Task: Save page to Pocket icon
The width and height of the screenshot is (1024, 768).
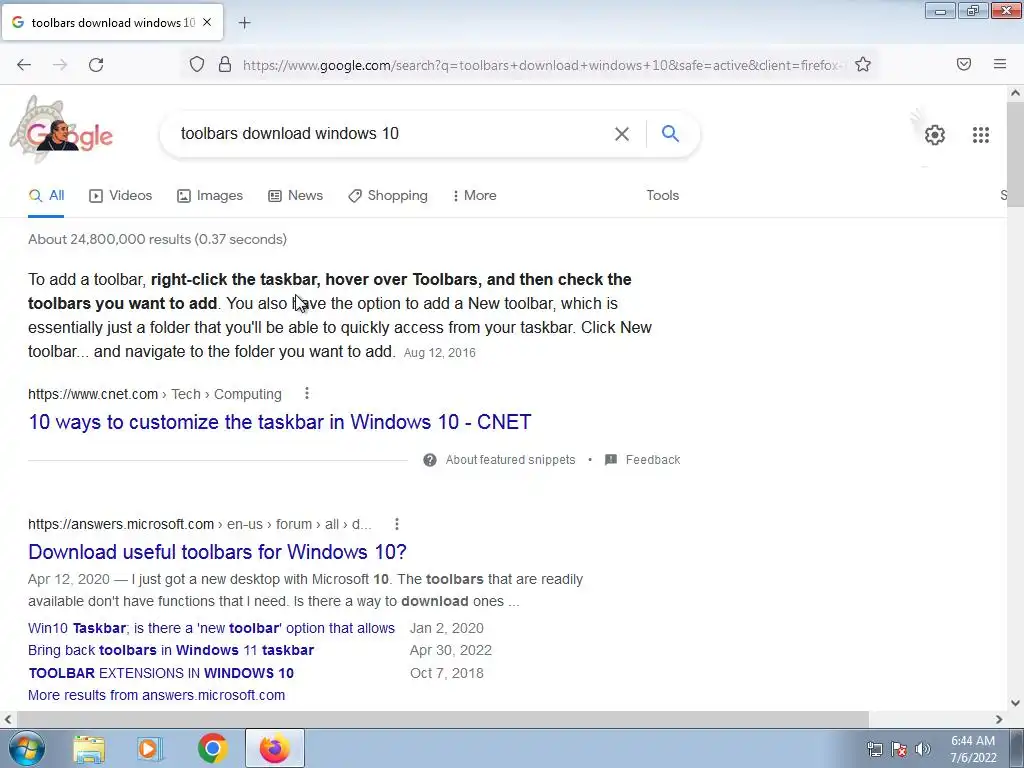Action: pyautogui.click(x=964, y=64)
